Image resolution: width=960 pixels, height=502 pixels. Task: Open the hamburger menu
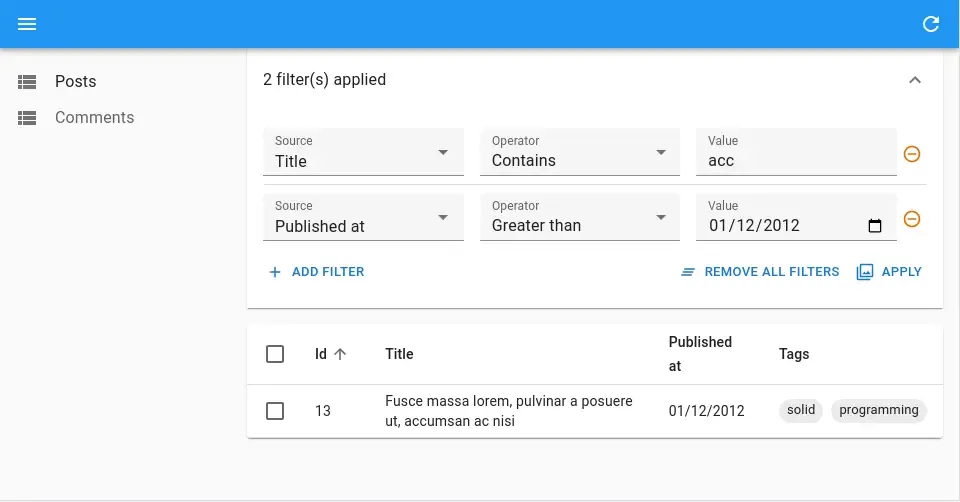click(27, 24)
